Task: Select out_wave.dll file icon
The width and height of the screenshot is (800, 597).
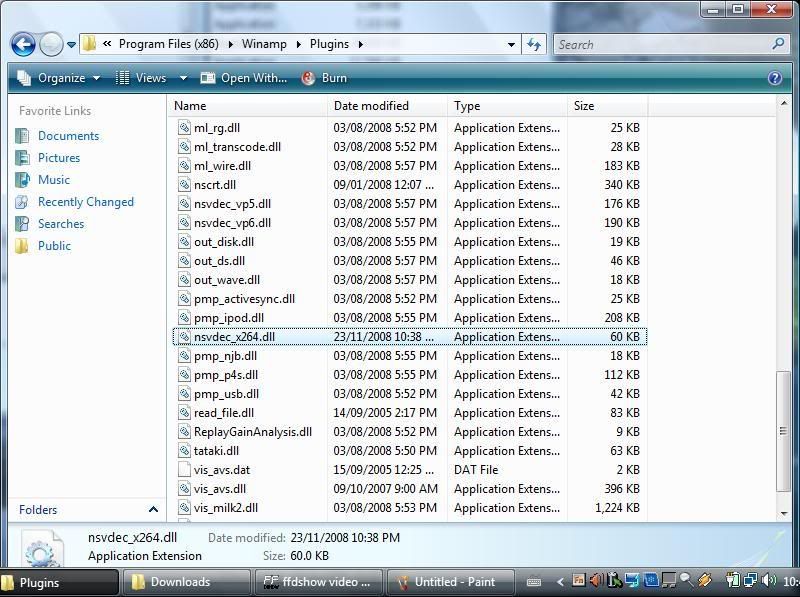Action: [184, 280]
